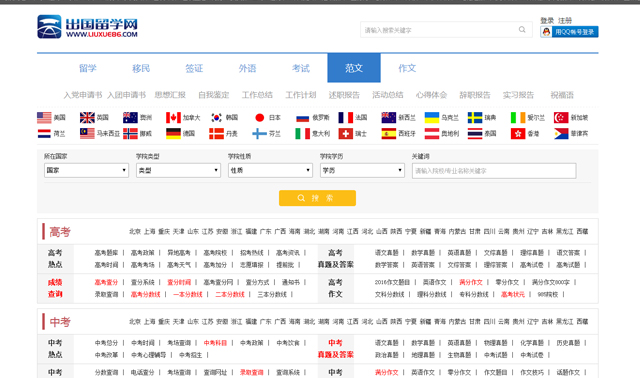Click the 关键词 school name input field
The width and height of the screenshot is (640, 378).
pyautogui.click(x=494, y=171)
